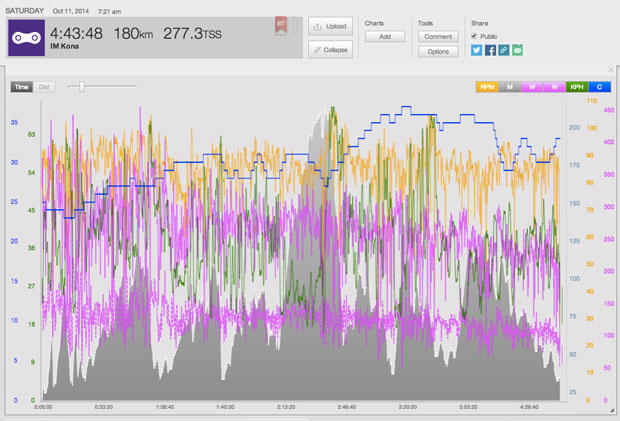Toggle the gray M elevation series
This screenshot has width=620, height=421.
(510, 87)
